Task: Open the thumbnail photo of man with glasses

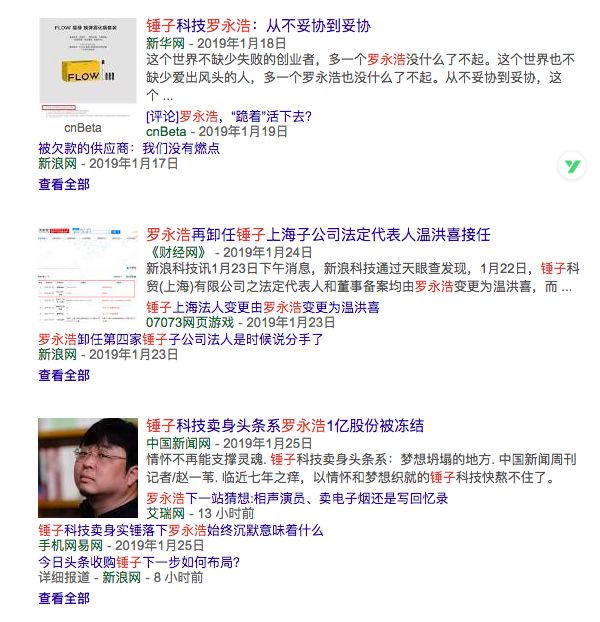Action: (x=88, y=468)
